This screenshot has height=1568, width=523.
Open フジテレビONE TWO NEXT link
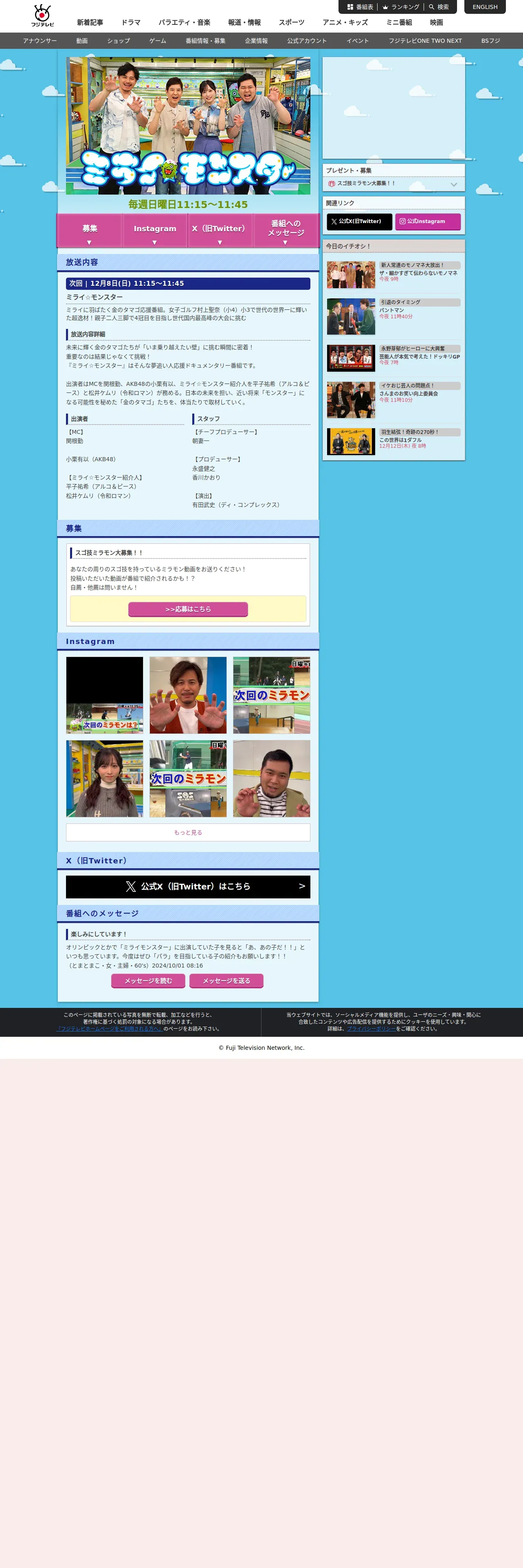425,41
